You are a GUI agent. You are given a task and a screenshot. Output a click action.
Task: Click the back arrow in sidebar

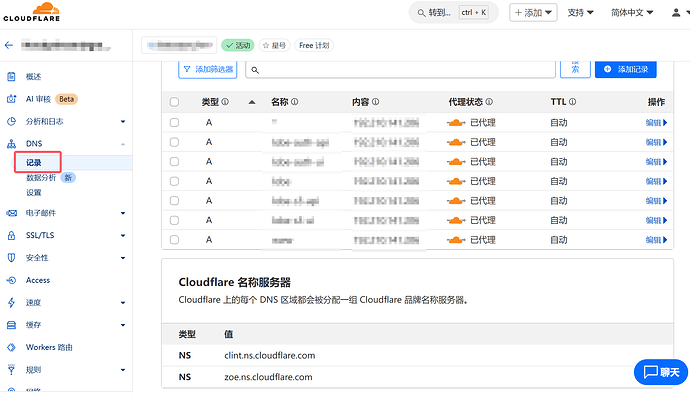point(9,45)
